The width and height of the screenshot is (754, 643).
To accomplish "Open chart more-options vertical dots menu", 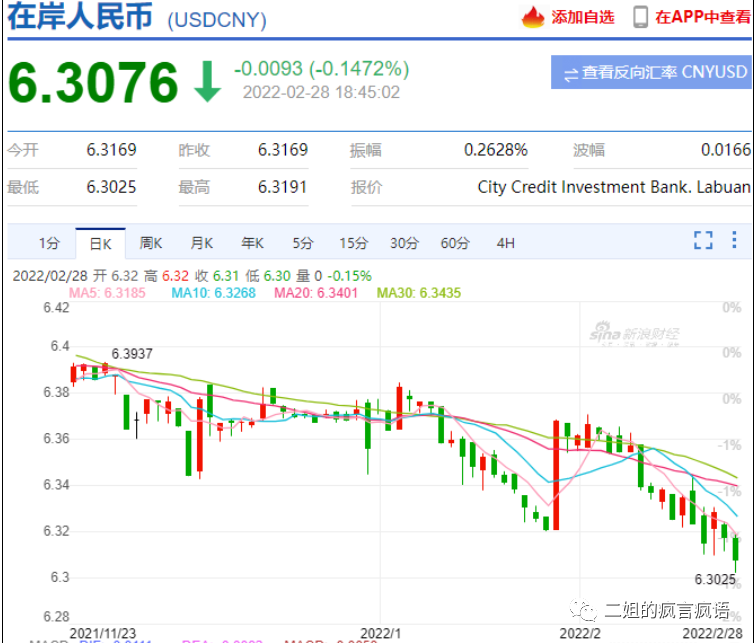I will pos(734,240).
